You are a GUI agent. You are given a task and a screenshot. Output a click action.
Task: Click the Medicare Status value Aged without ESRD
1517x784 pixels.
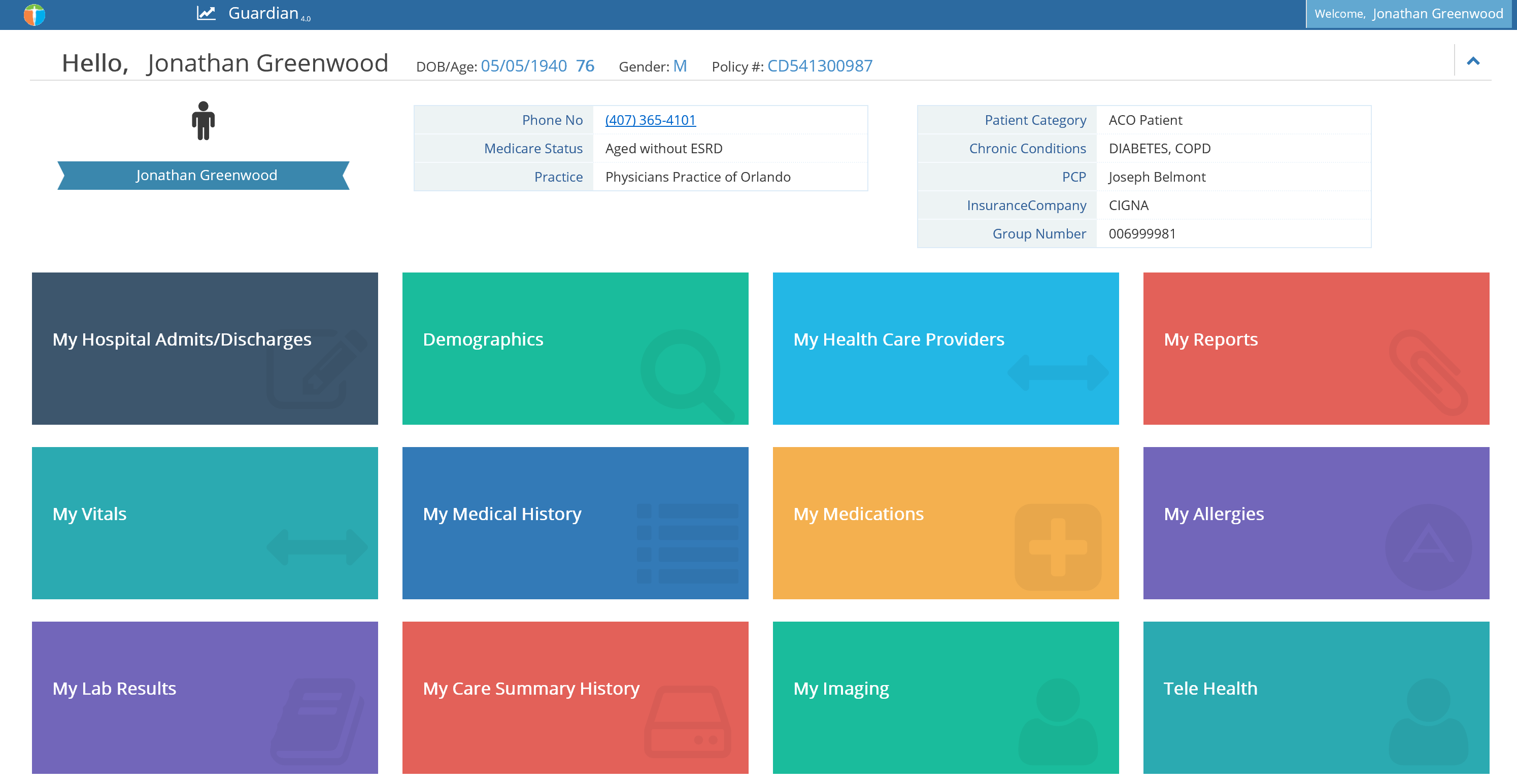click(664, 148)
